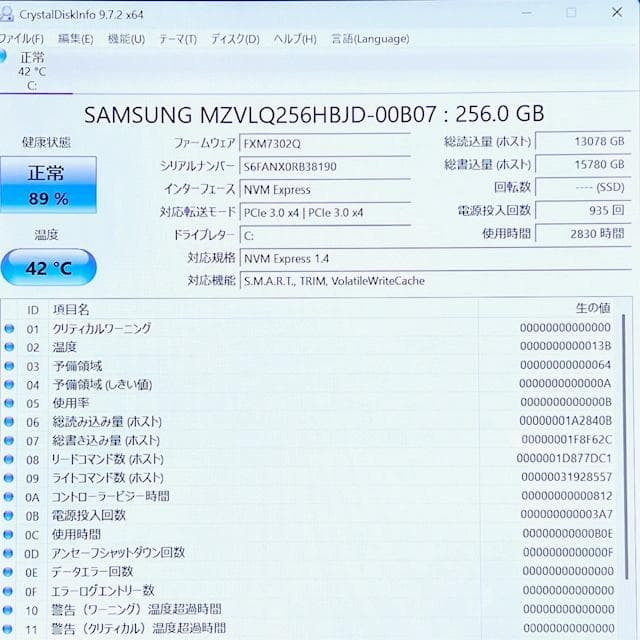Click status icon for row 01 クリティカルワーニング
Image resolution: width=640 pixels, height=640 pixels.
9,329
